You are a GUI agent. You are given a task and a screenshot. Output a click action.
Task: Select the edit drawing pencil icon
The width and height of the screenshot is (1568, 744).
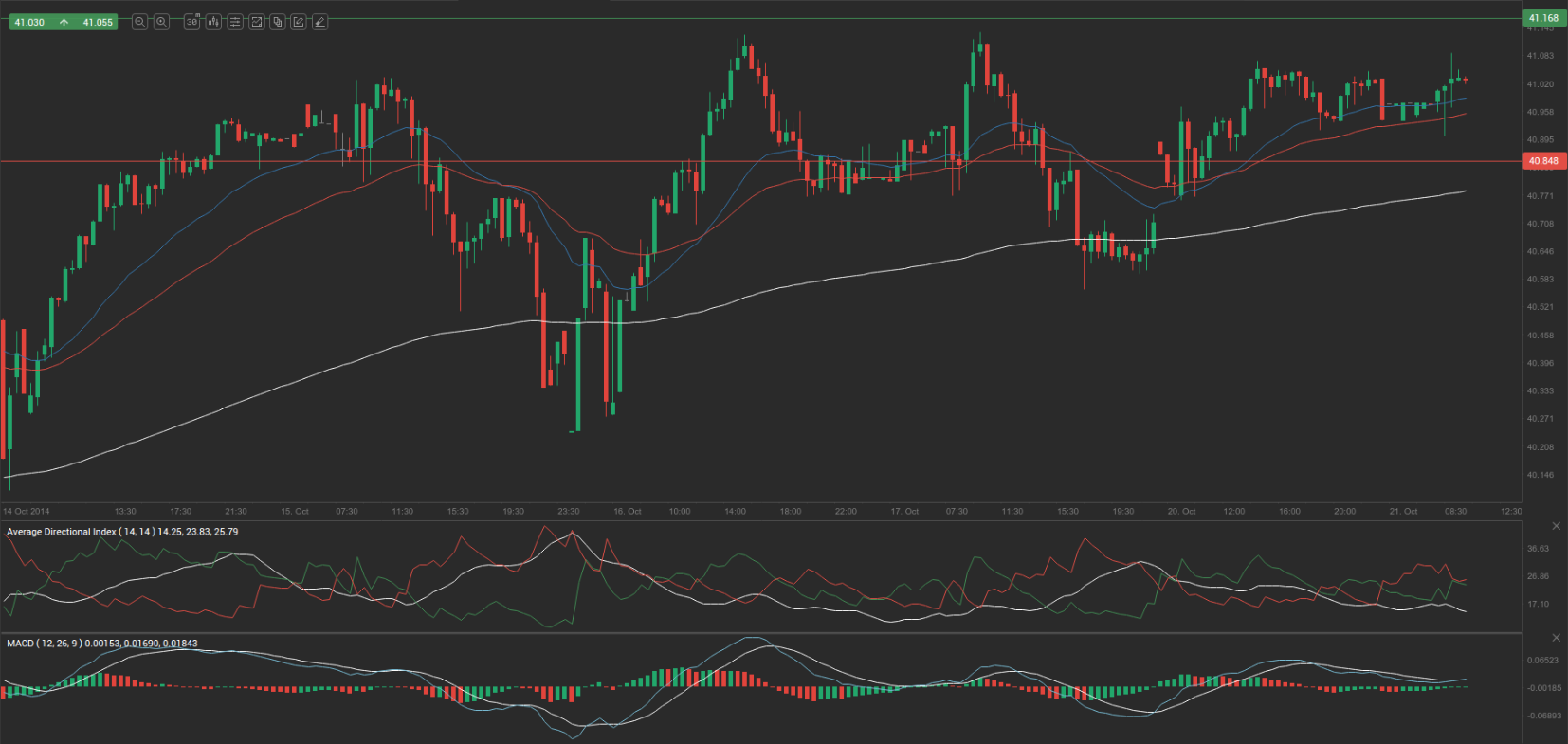299,22
